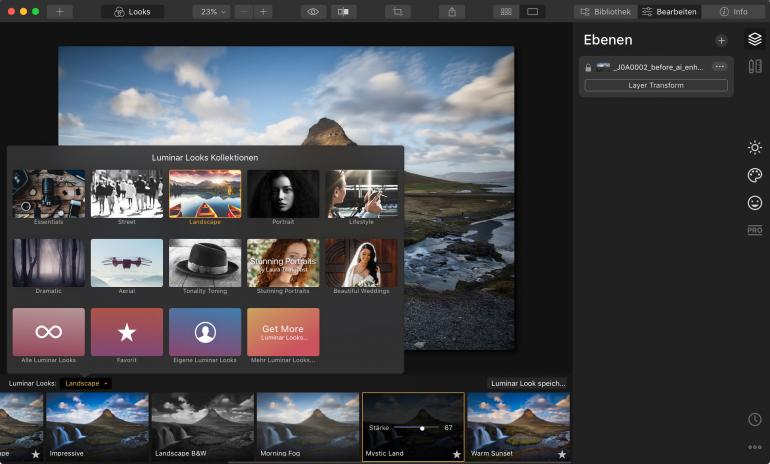Toggle the eye preview button
The width and height of the screenshot is (770, 464).
313,12
